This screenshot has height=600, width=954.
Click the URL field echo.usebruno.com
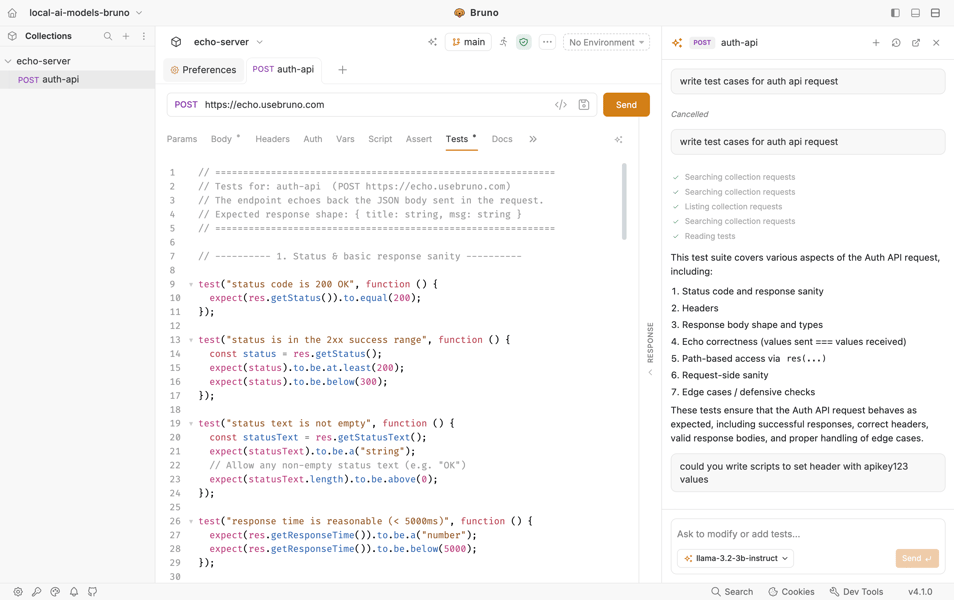(264, 105)
